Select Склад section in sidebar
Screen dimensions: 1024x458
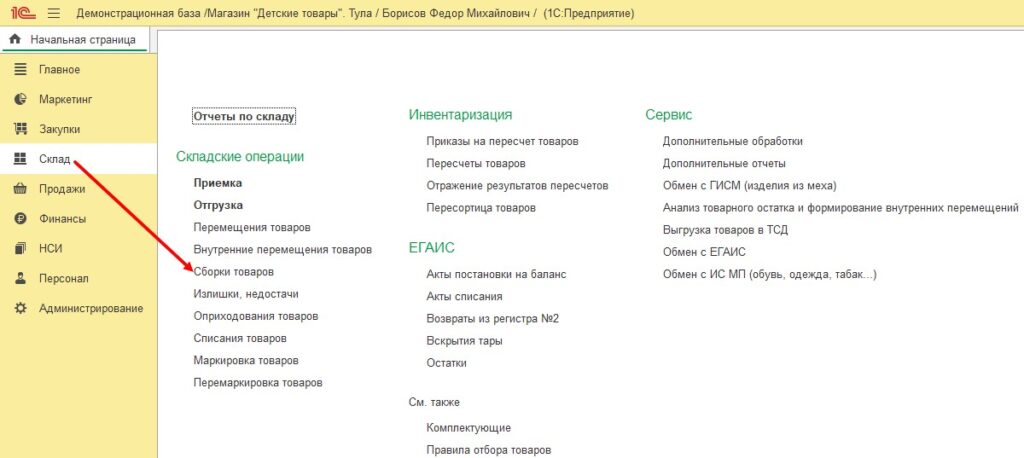(55, 159)
